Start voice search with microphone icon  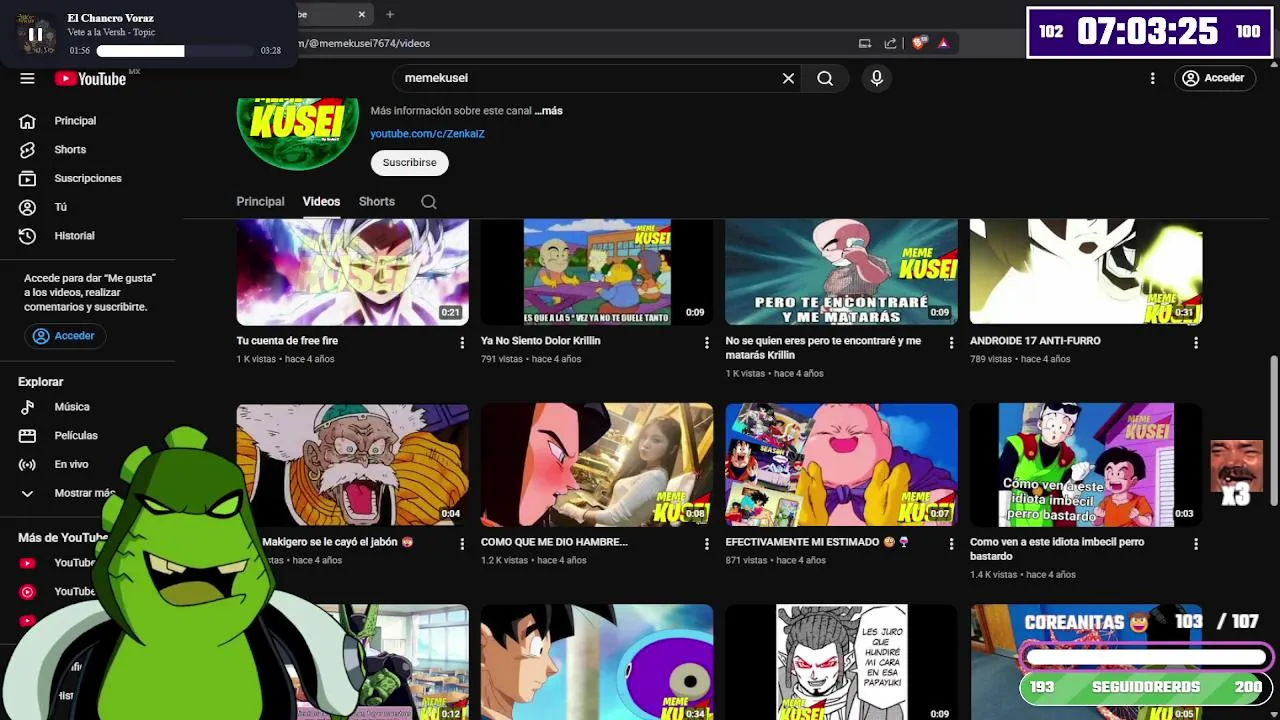pyautogui.click(x=877, y=78)
